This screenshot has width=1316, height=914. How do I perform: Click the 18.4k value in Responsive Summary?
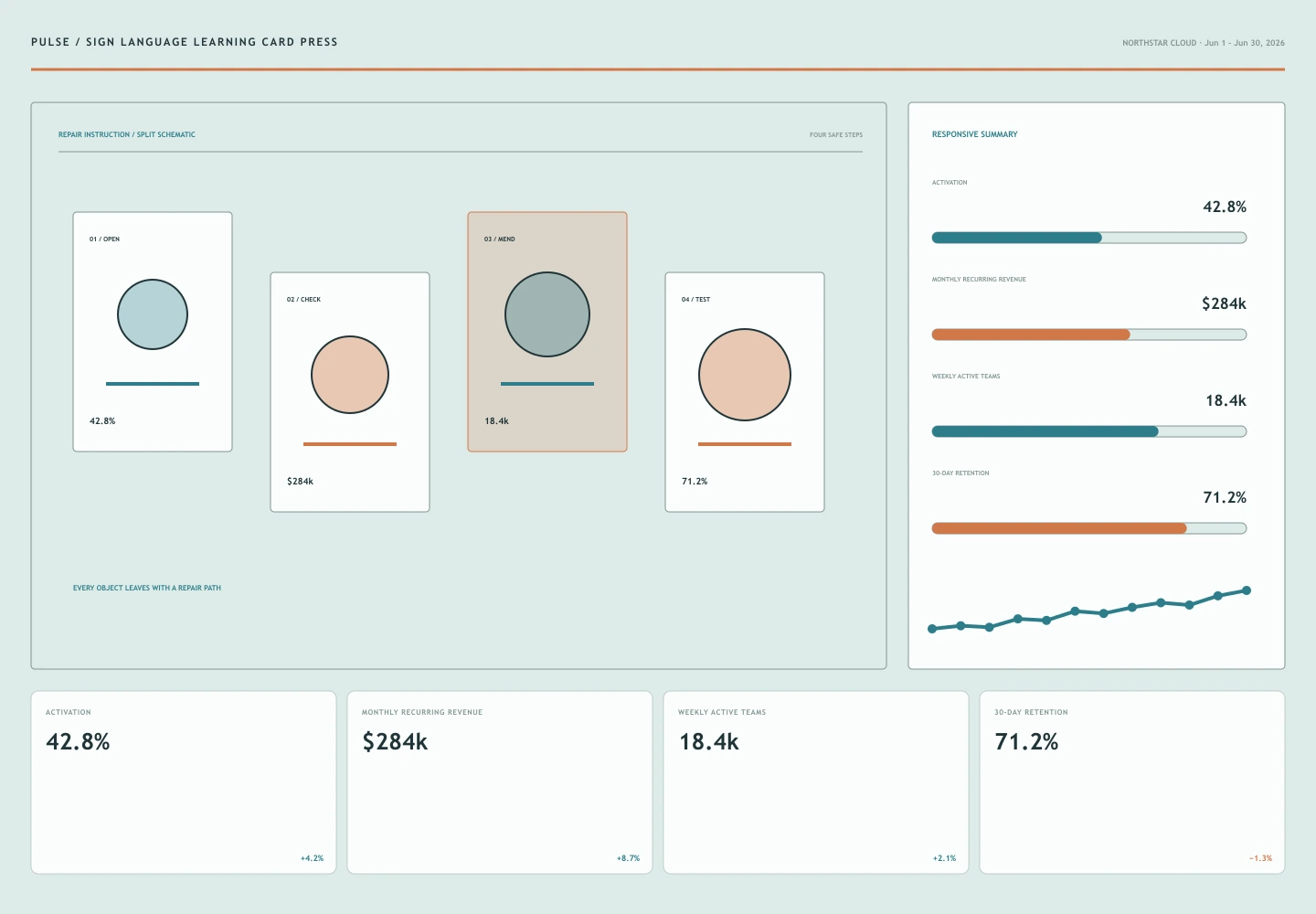coord(1226,400)
